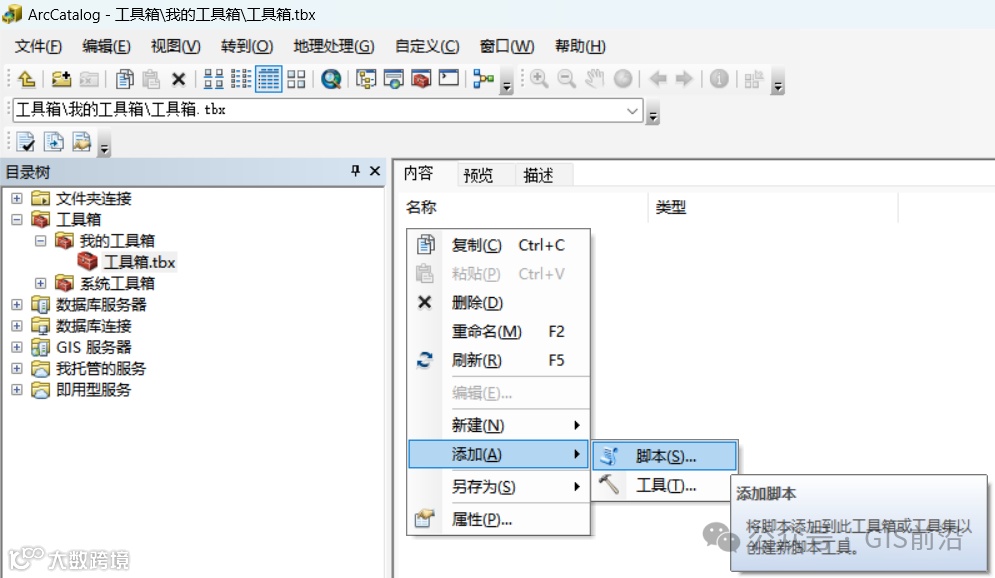The width and height of the screenshot is (995, 578).
Task: Choose 重命名(M) in context menu
Action: (499, 331)
